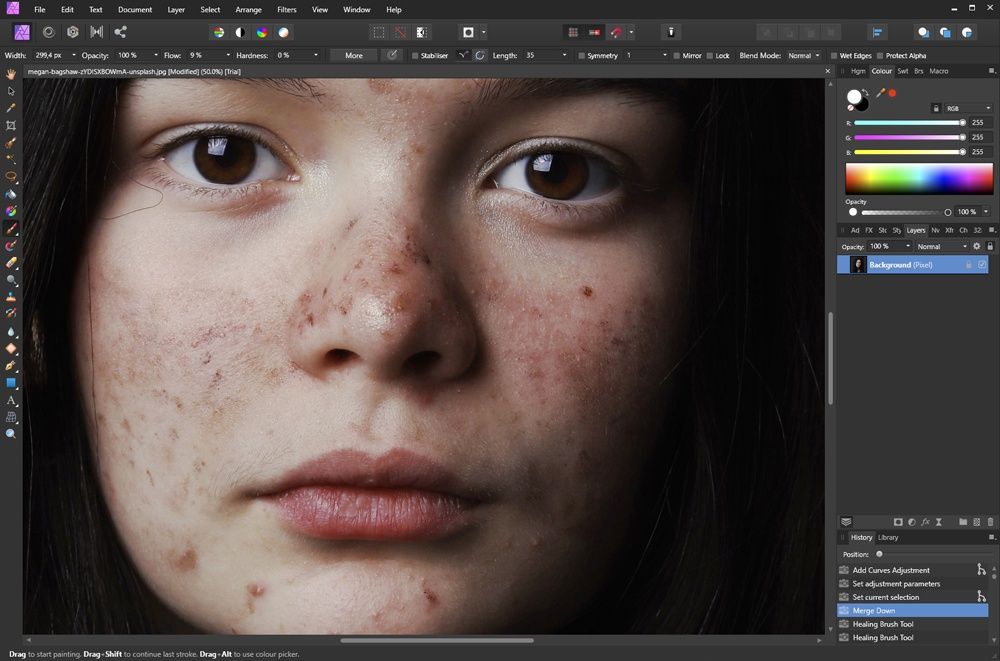Click the More brush settings button
1000x661 pixels.
pyautogui.click(x=353, y=56)
